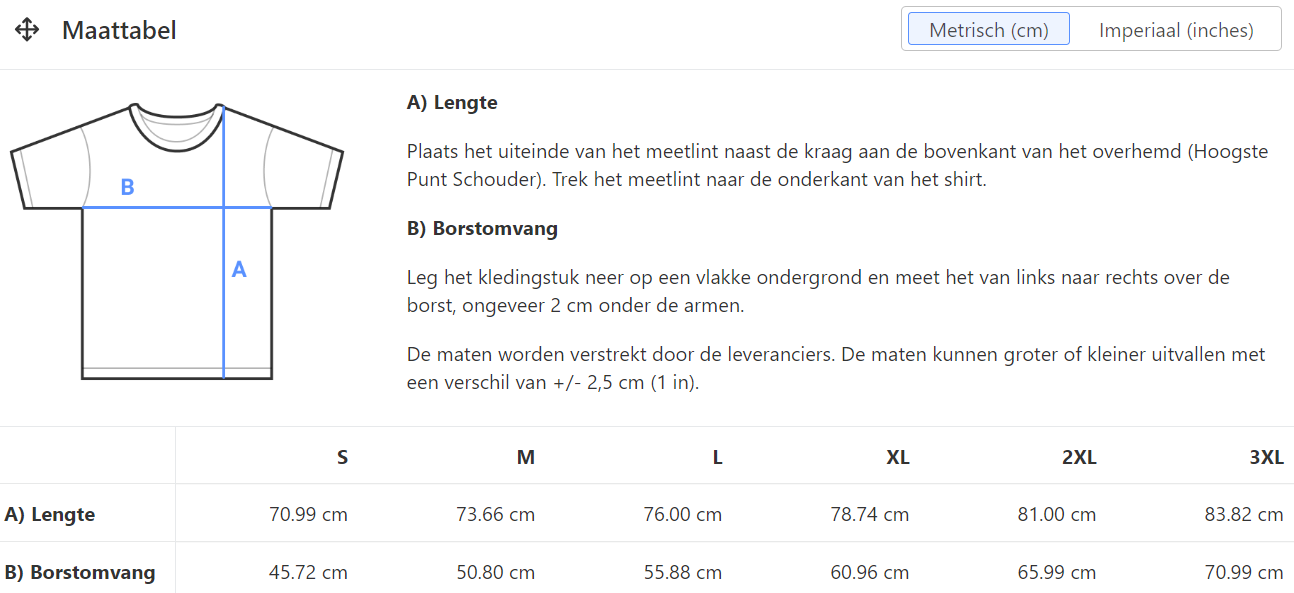
Task: Select the L size column header
Action: pos(717,457)
